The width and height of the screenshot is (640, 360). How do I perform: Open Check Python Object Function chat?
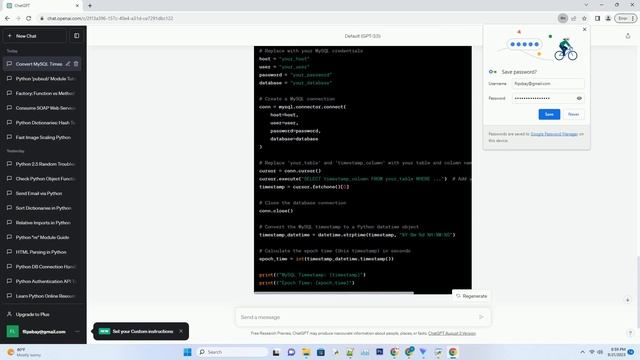(42, 178)
